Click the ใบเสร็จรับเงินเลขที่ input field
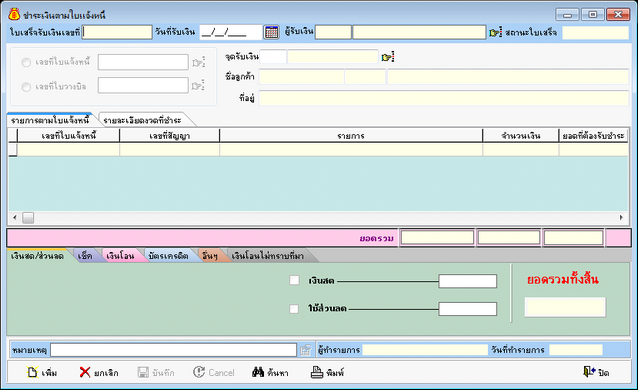Viewport: 638px width, 390px height. point(117,32)
